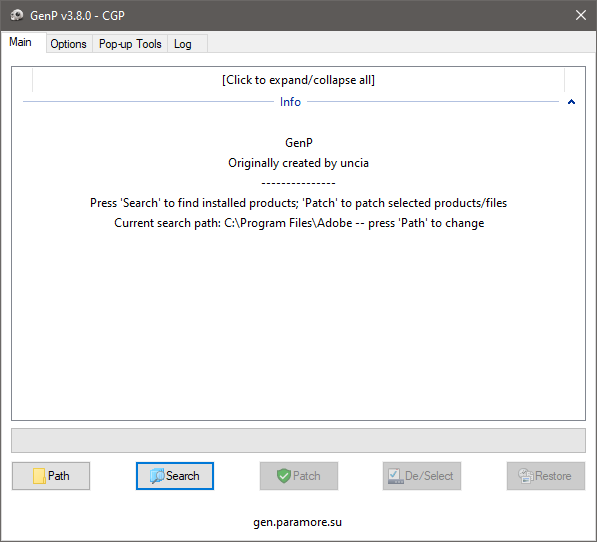Screen dimensions: 597x542
Task: Click the greyed-out Patch button
Action: click(x=299, y=476)
